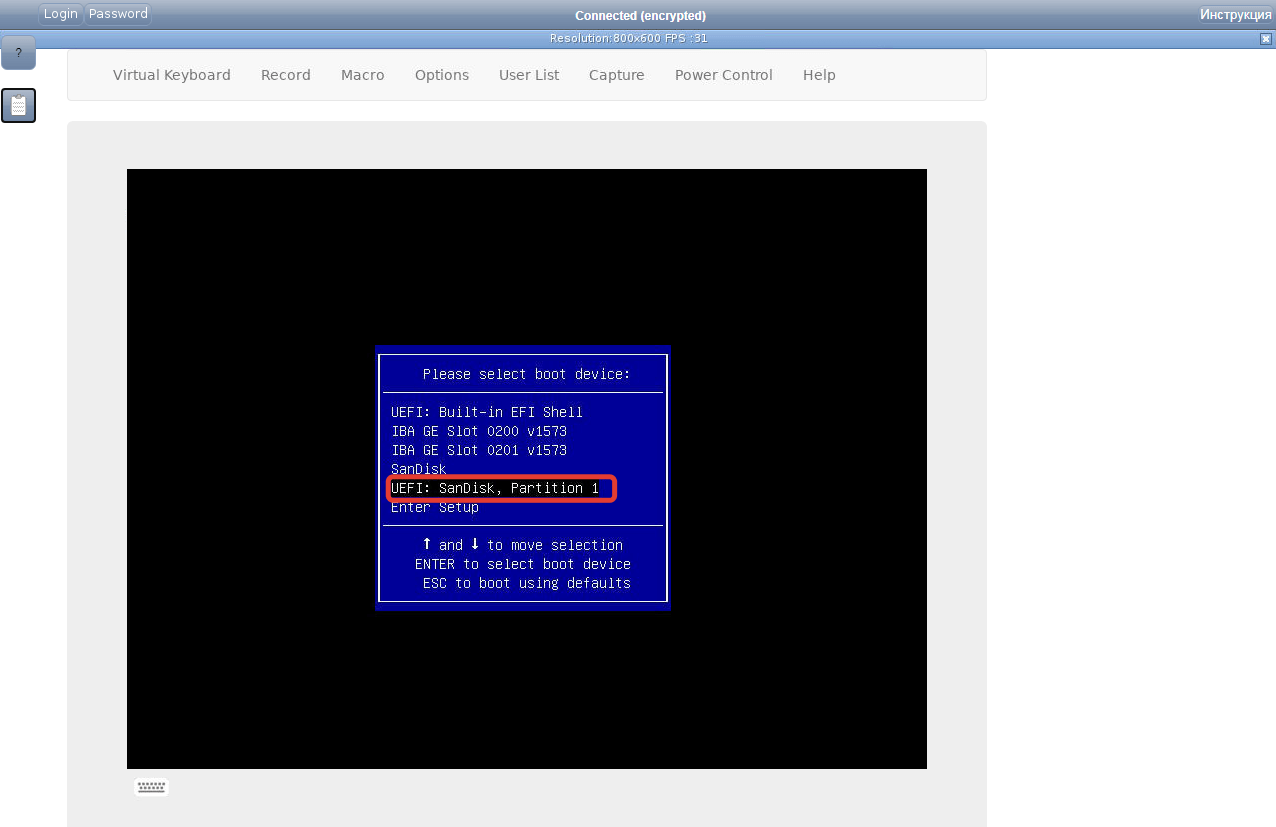Open the Virtual Keyboard menu
1276x827 pixels.
pos(172,75)
